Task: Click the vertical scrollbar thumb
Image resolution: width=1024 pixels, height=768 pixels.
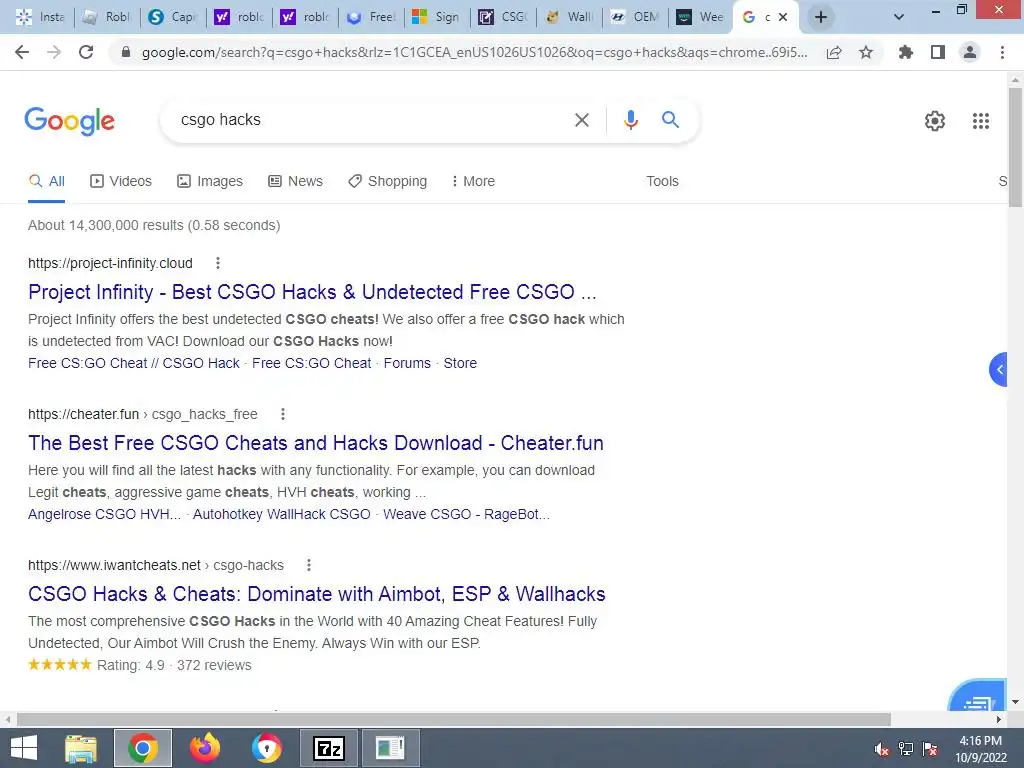Action: [1014, 147]
